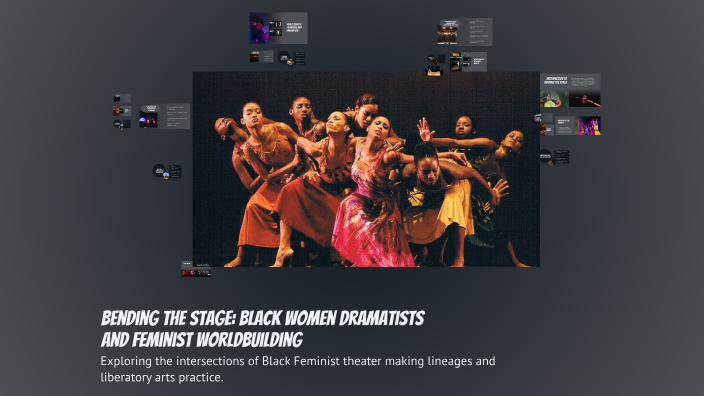Open the slide with the green-tinted photo collage

(468, 62)
